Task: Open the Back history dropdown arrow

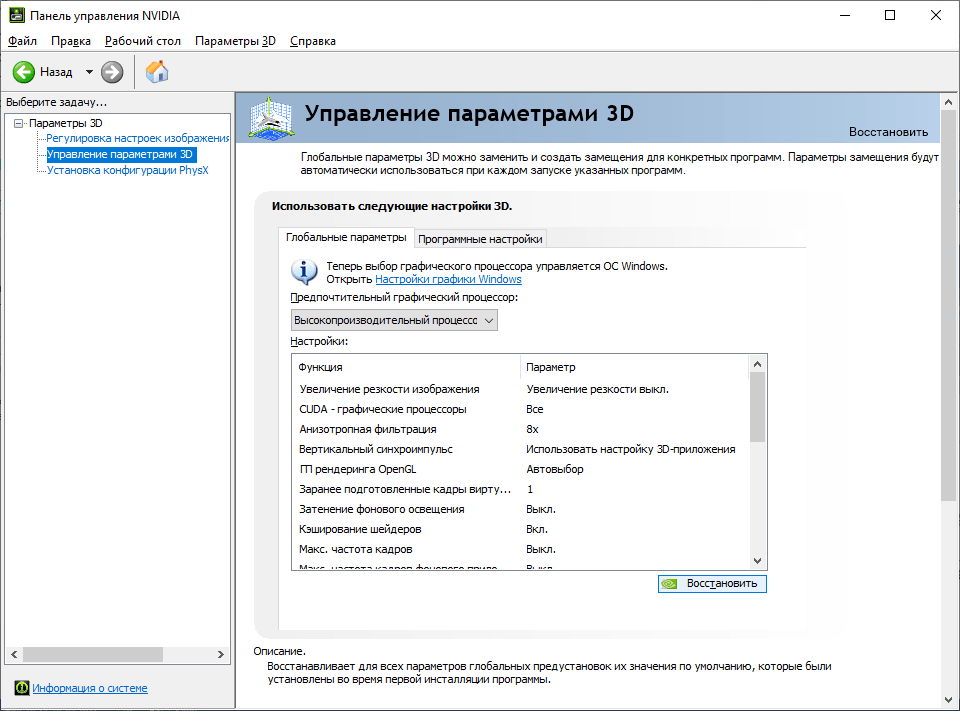Action: 89,72
